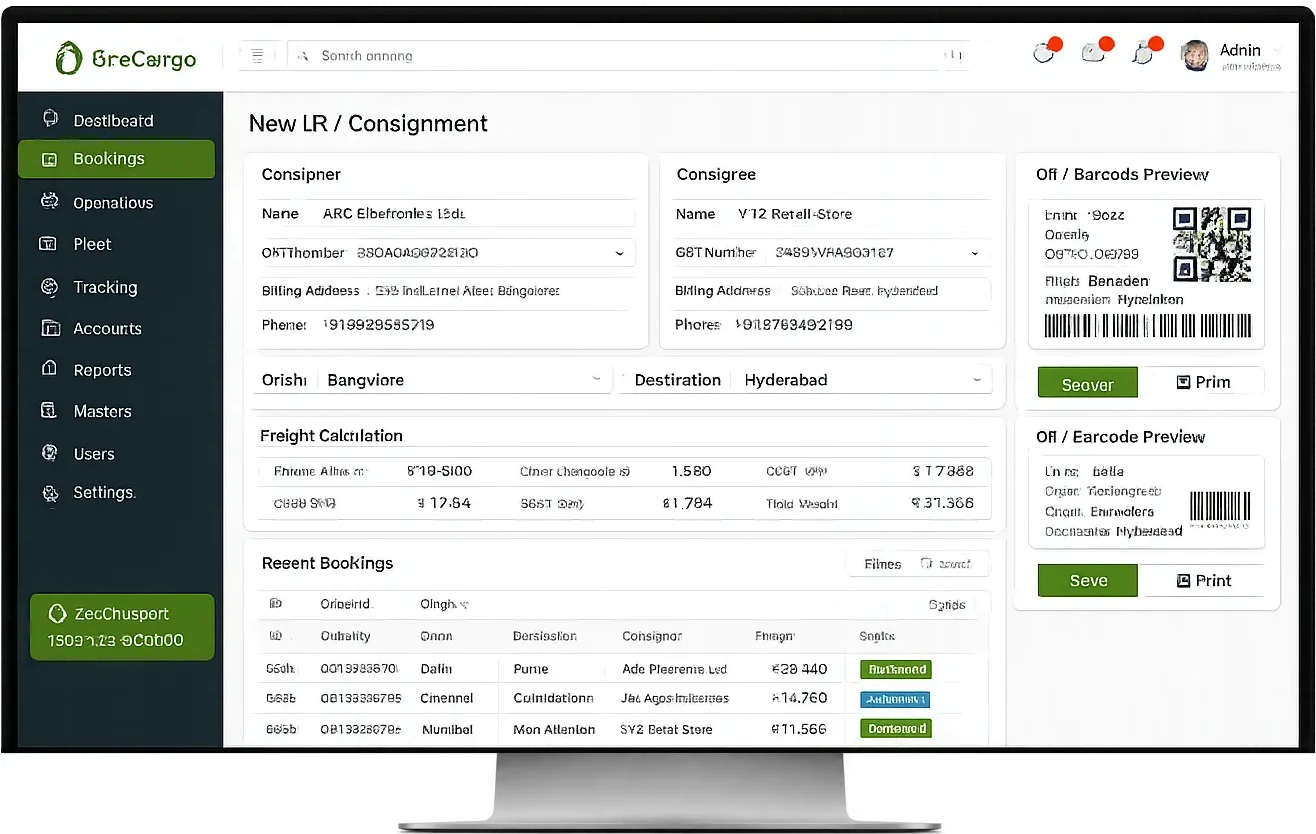Open the Bookings section in the sidebar
This screenshot has width=1316, height=834.
(x=116, y=159)
